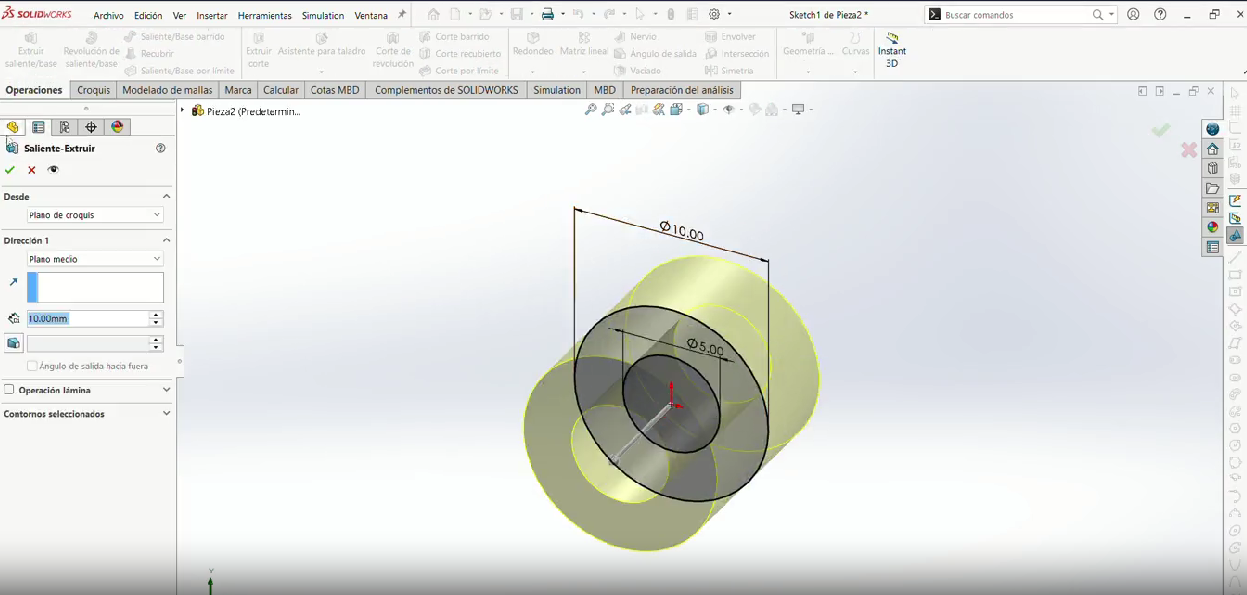
Task: Open the Modelado de mallas tab
Action: coord(167,90)
